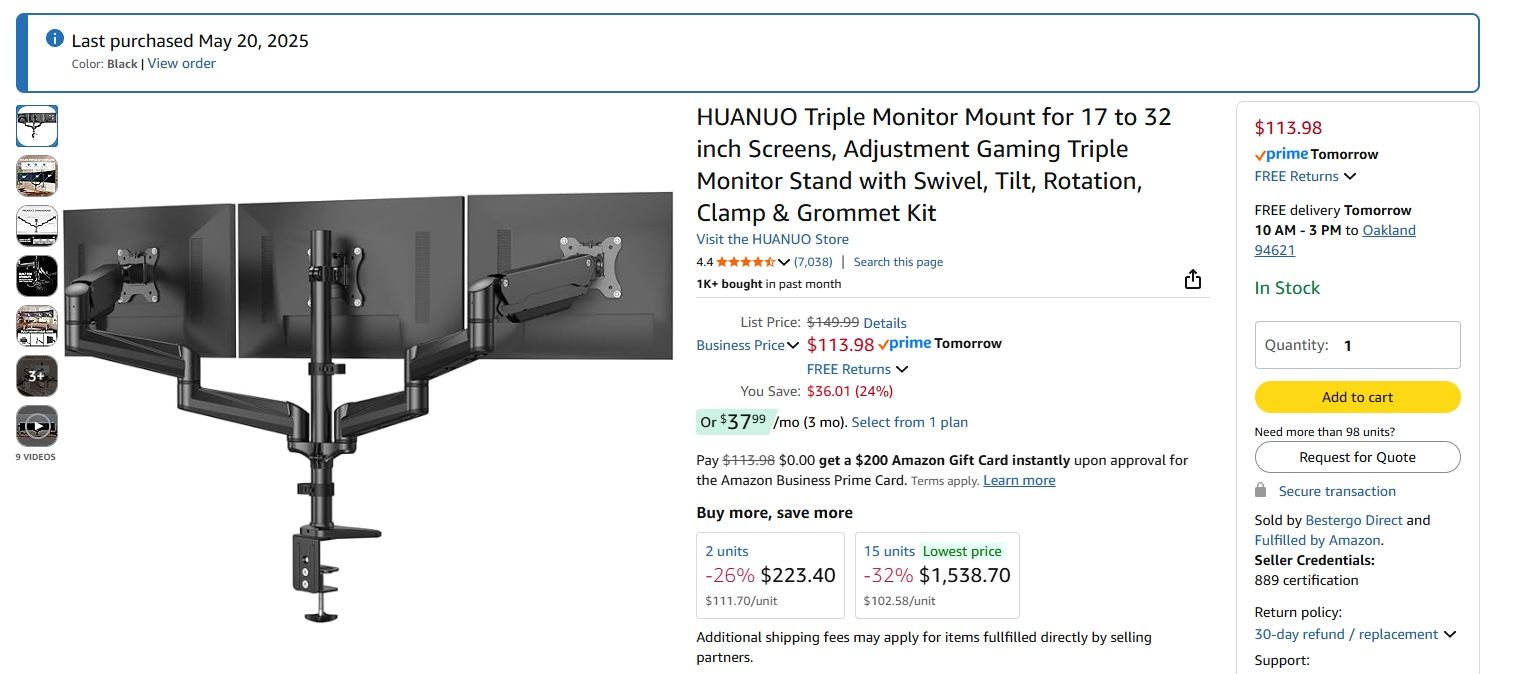
Task: Expand the rating breakdown chevron
Action: 784,262
